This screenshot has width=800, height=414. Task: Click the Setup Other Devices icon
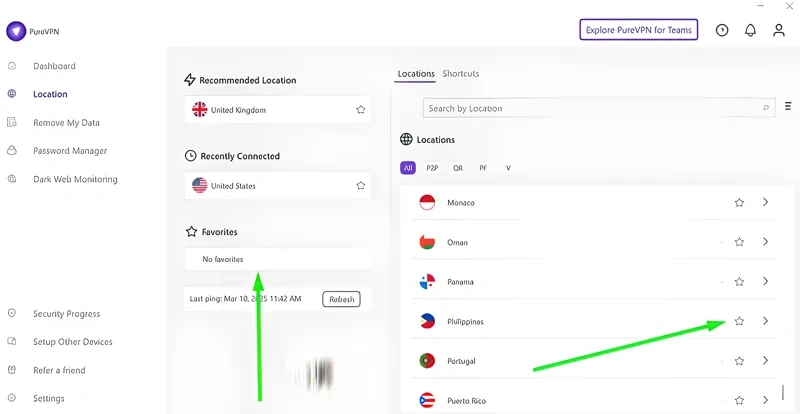pos(12,342)
